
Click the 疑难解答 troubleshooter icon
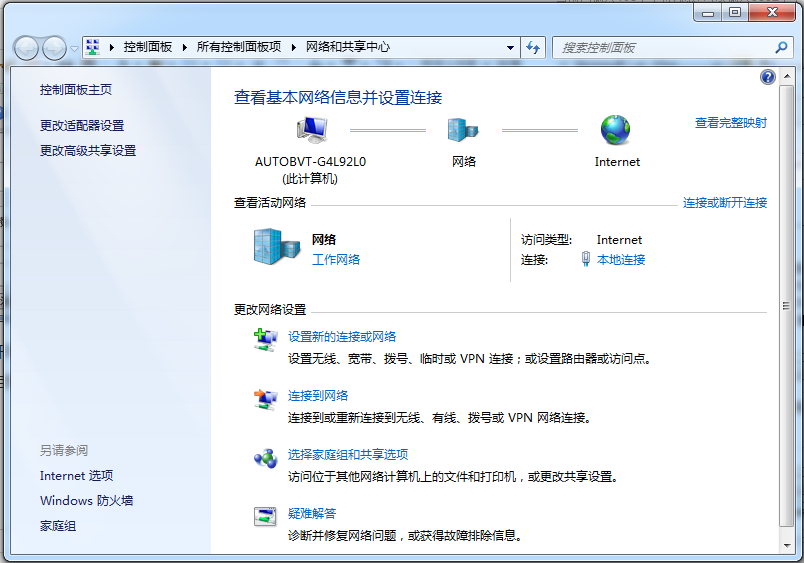265,517
